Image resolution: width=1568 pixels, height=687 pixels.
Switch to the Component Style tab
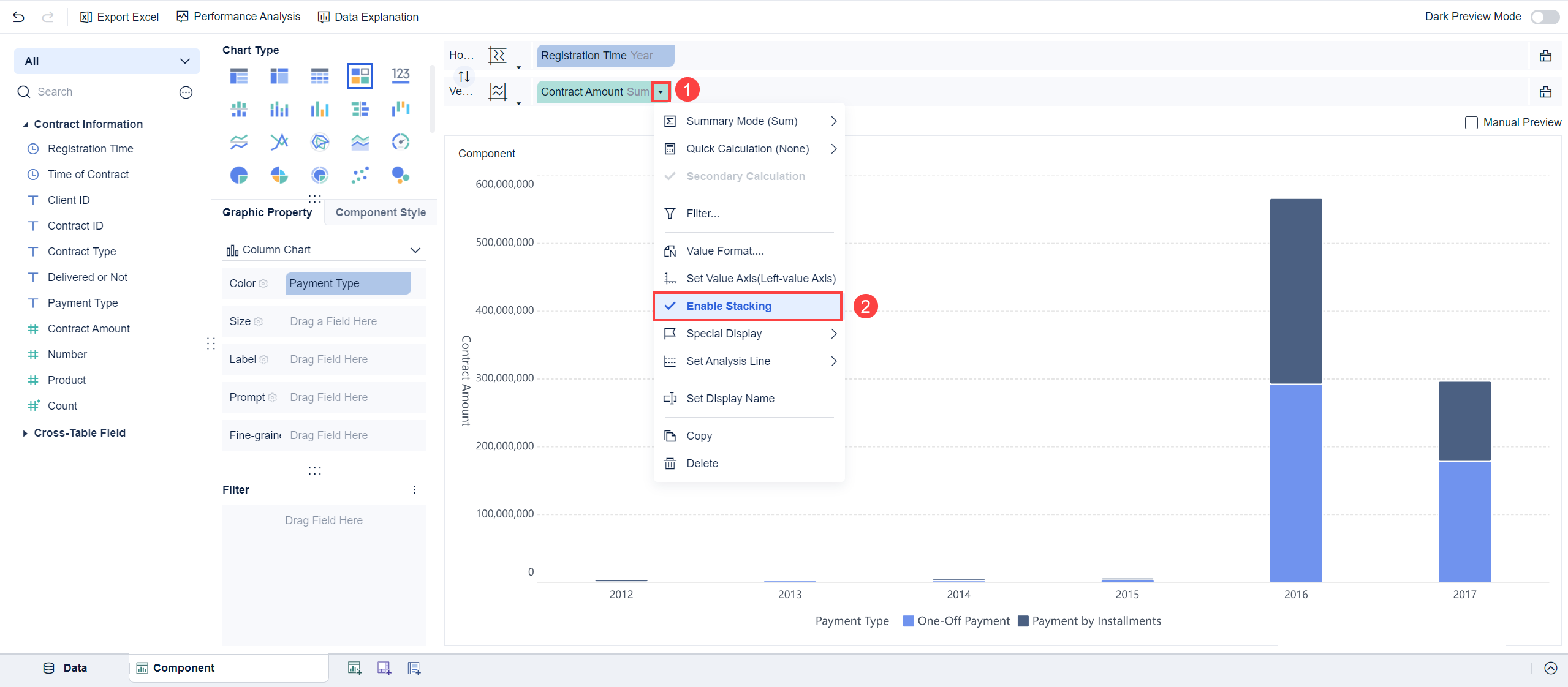click(x=380, y=212)
